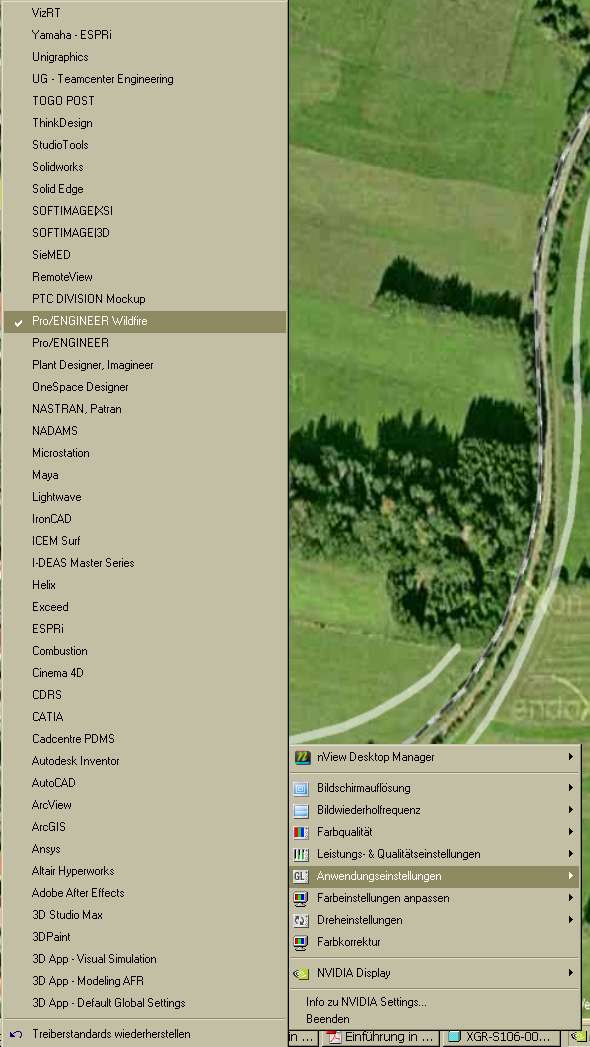590x1047 pixels.
Task: Select Adobe After Effects profile
Action: coord(145,893)
